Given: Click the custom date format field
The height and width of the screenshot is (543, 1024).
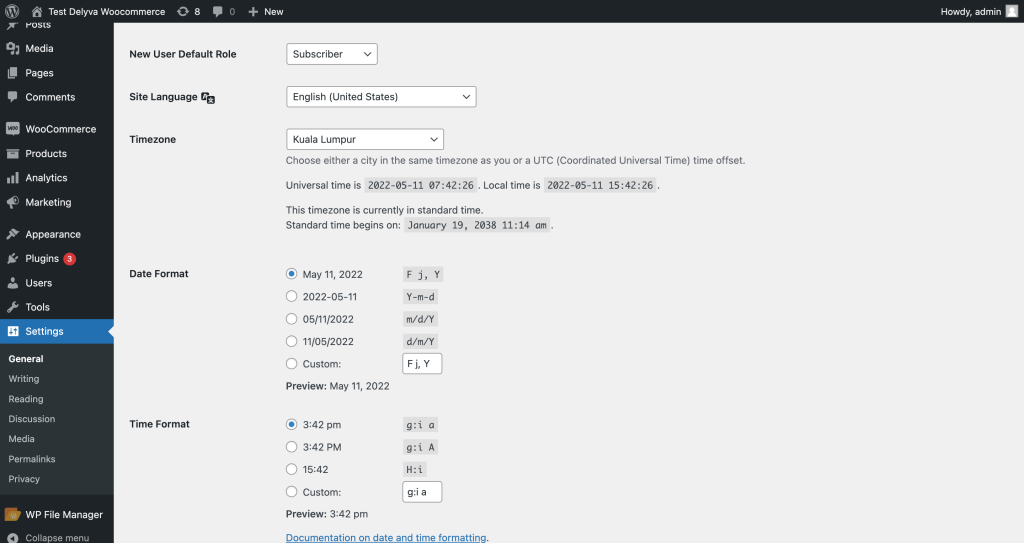Looking at the screenshot, I should click(422, 363).
